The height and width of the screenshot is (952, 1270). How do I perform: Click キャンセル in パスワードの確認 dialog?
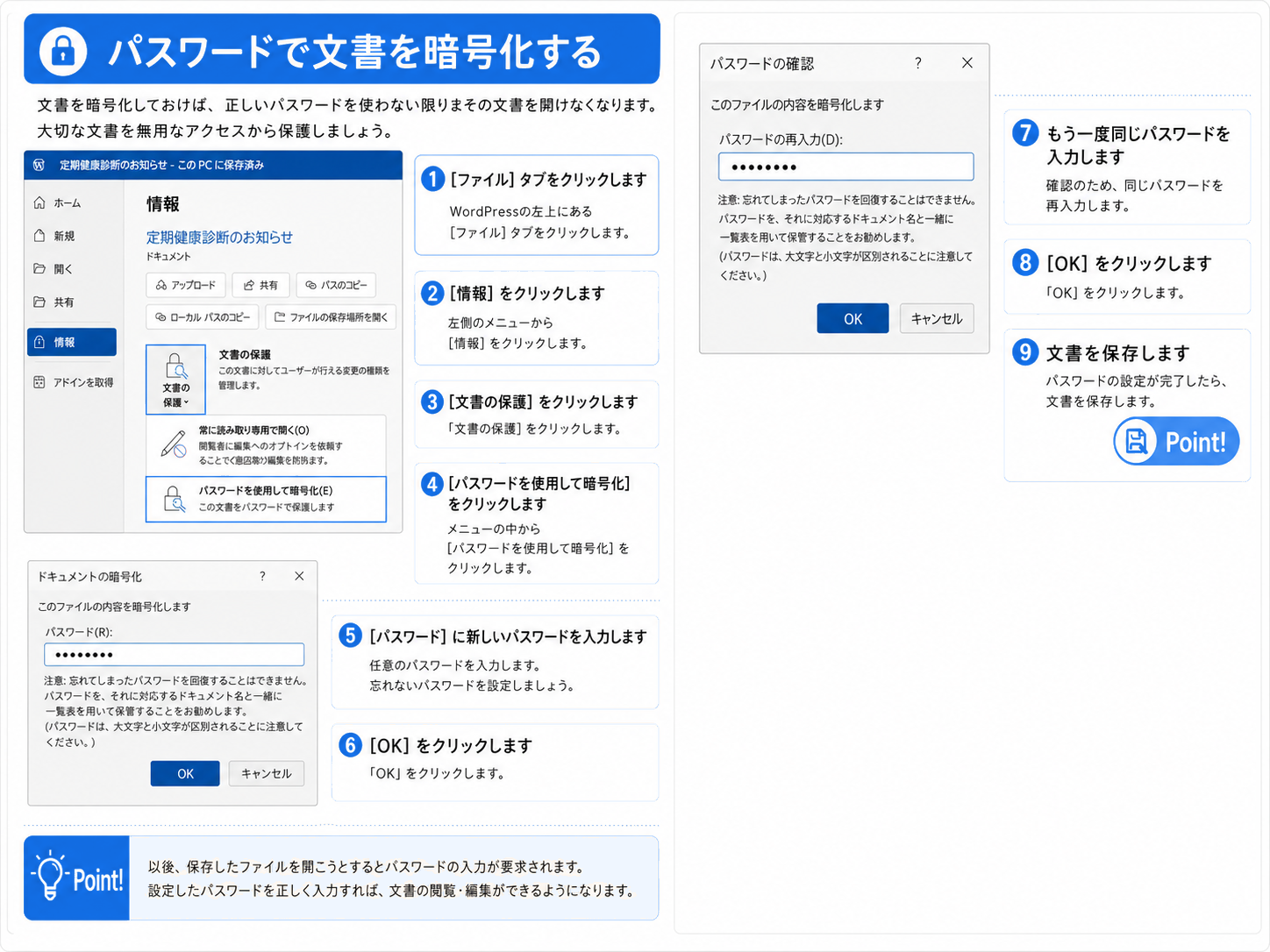[937, 319]
